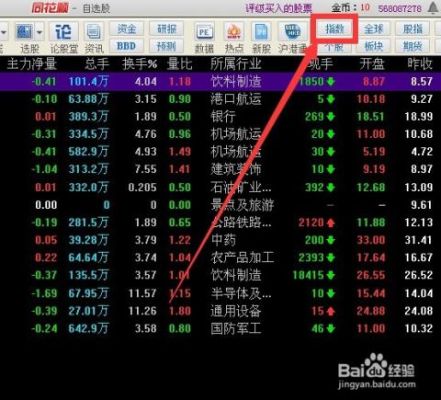Image resolution: width=441 pixels, height=400 pixels.
Task: Click the -1.69 main net volume cell
Action: pyautogui.click(x=44, y=293)
